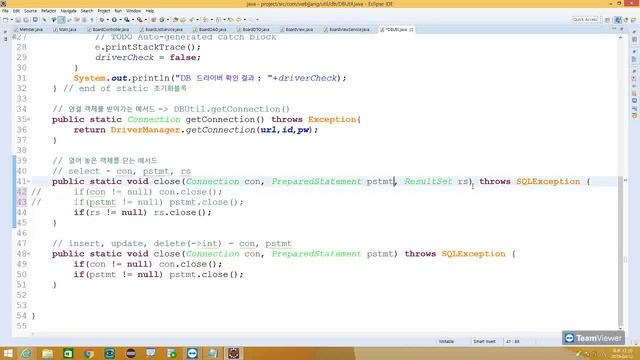Click the Quick Access search field
Image resolution: width=640 pixels, height=360 pixels.
(585, 20)
